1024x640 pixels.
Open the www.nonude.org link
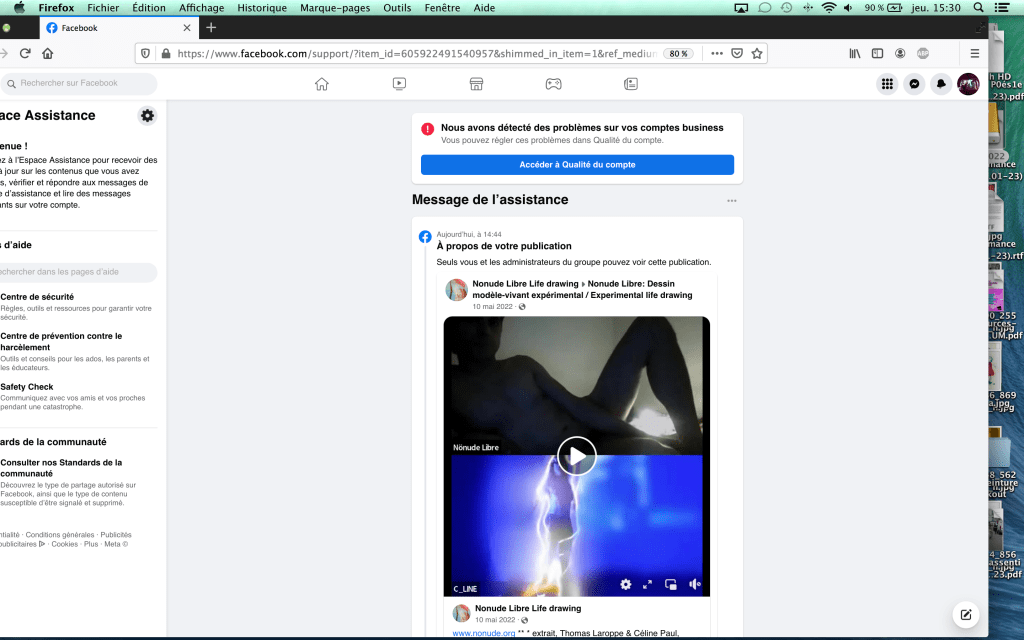[x=483, y=633]
